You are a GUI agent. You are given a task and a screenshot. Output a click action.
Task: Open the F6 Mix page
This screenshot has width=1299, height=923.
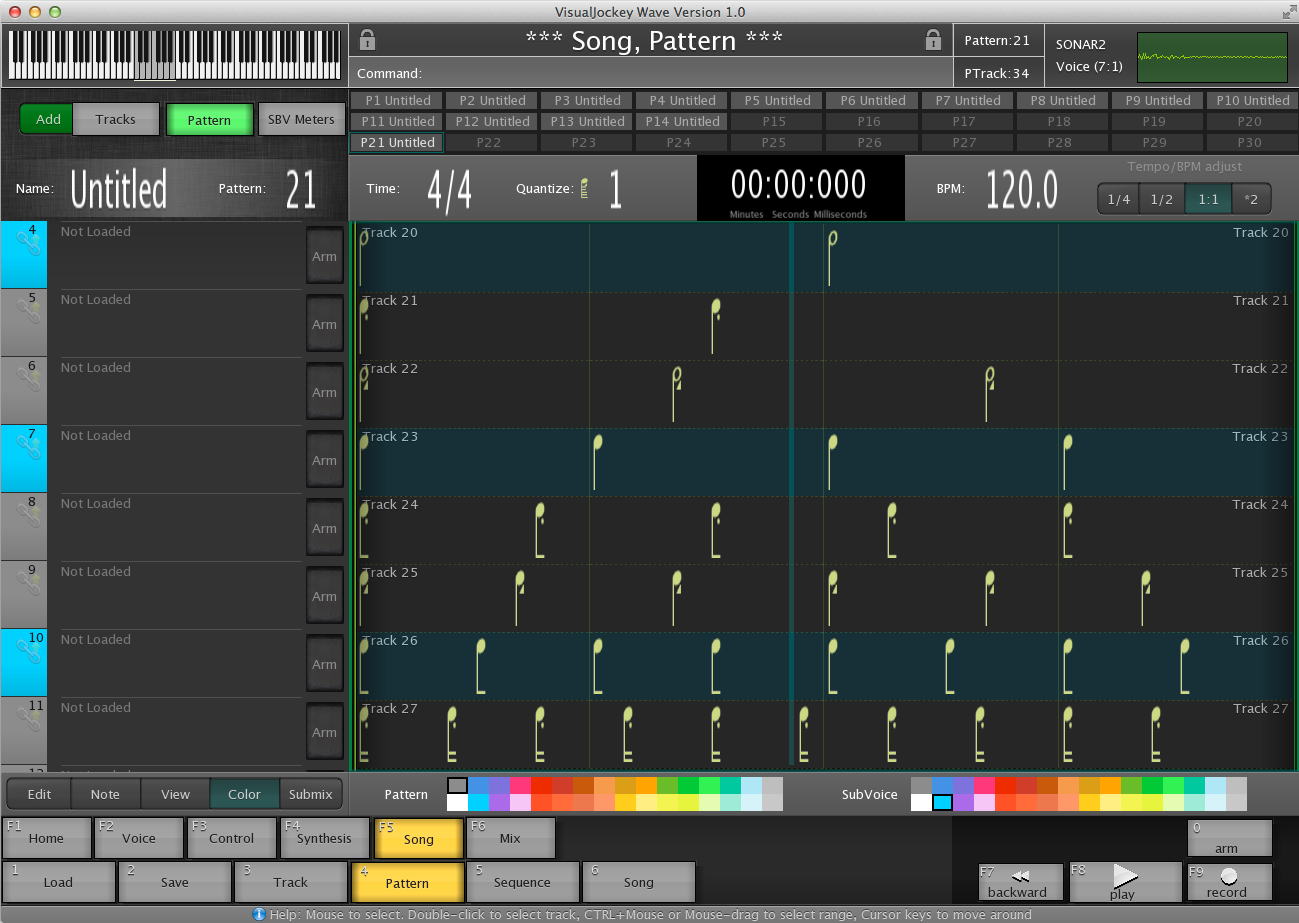pyautogui.click(x=511, y=838)
